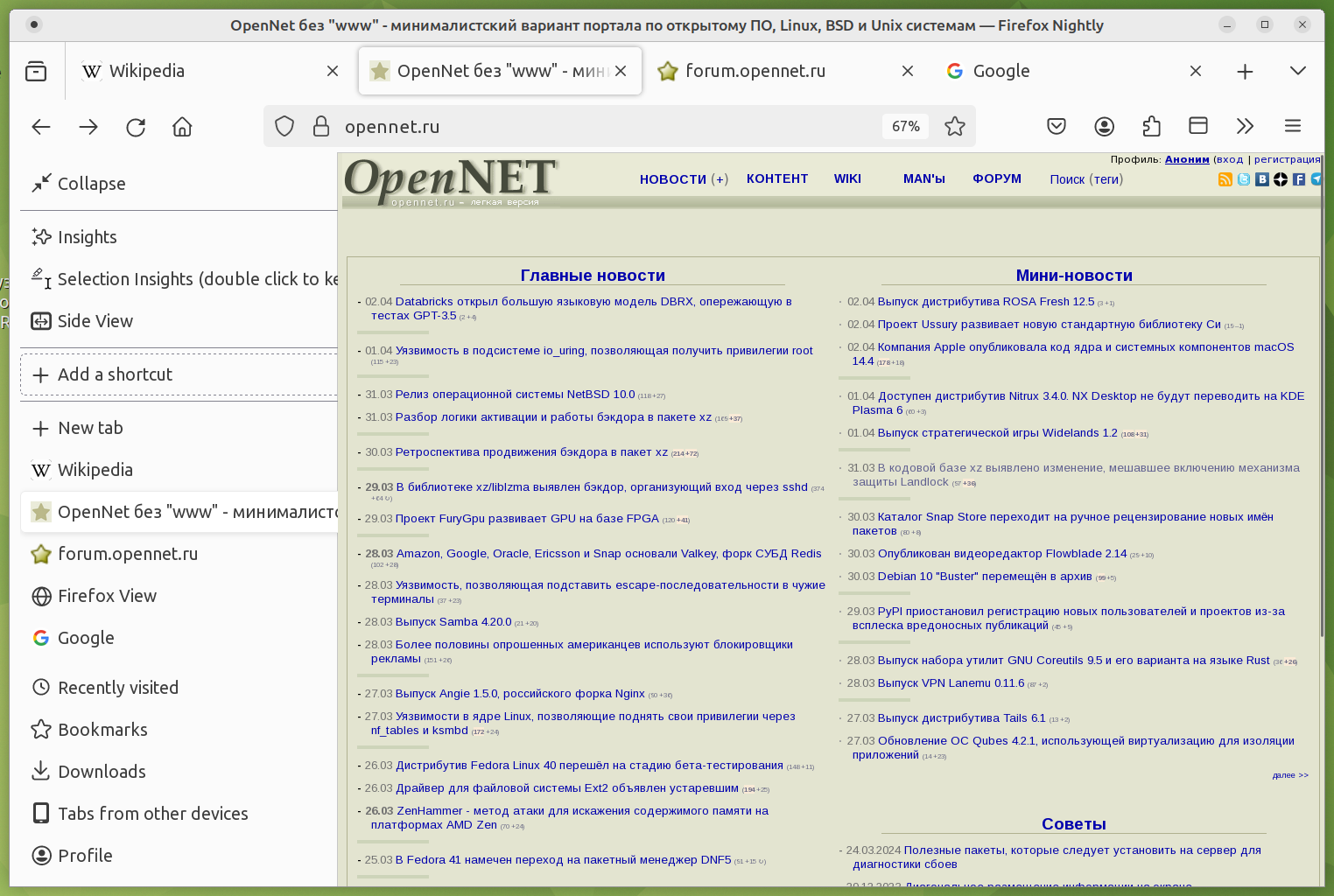Switch to the forum.opennet.ru tab in the tab bar
This screenshot has width=1334, height=896.
pyautogui.click(x=787, y=71)
